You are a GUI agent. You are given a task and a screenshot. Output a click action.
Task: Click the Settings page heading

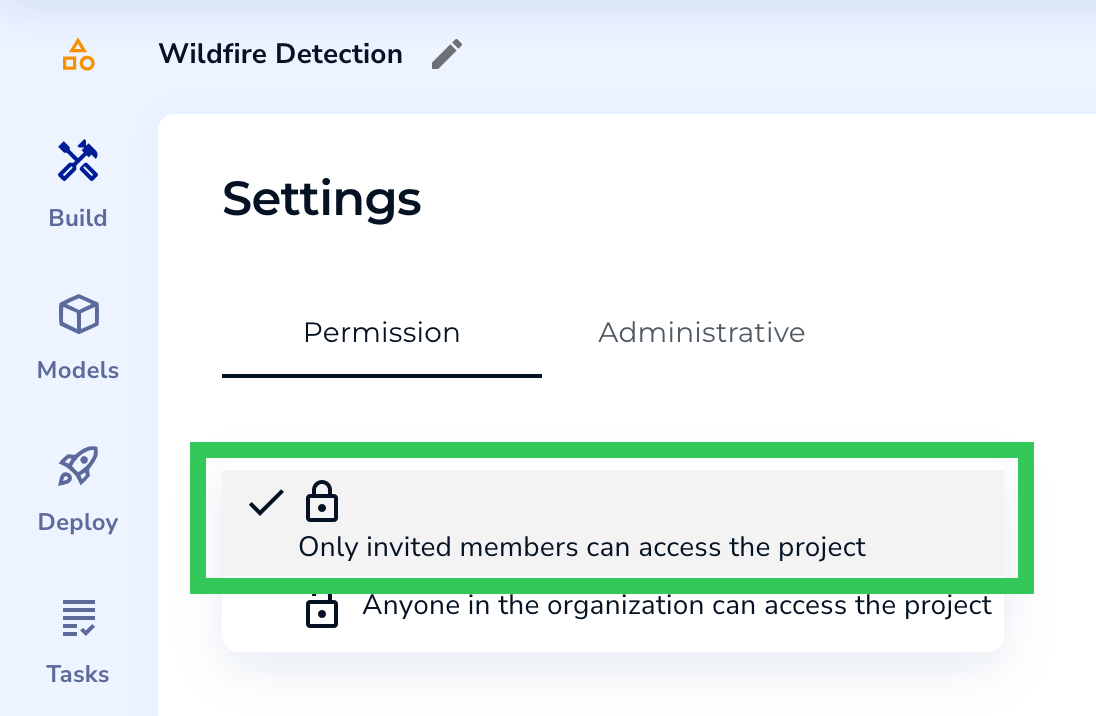pos(322,199)
